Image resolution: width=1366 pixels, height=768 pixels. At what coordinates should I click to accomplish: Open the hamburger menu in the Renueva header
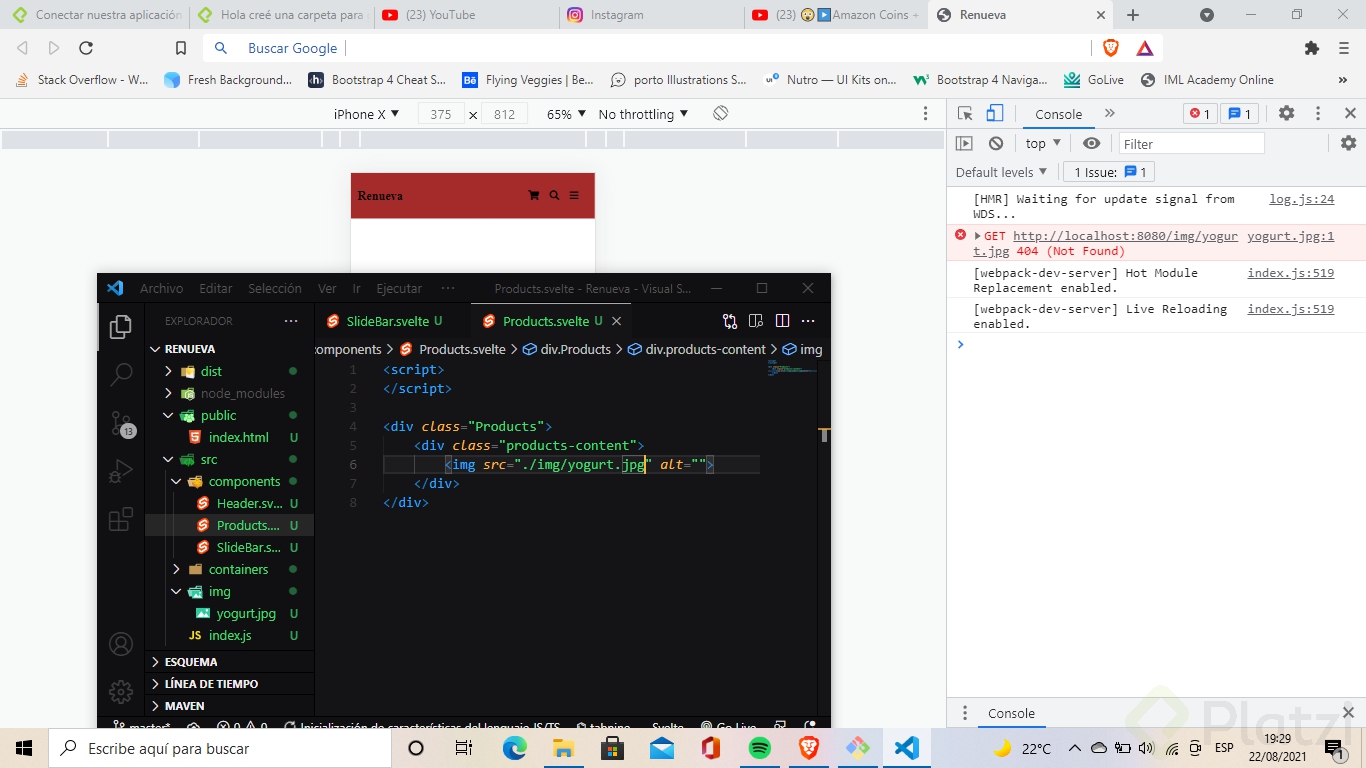(574, 196)
